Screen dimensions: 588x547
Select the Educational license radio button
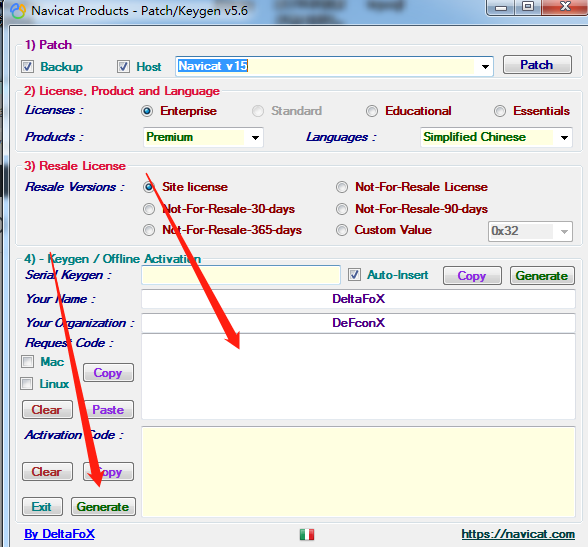(372, 111)
